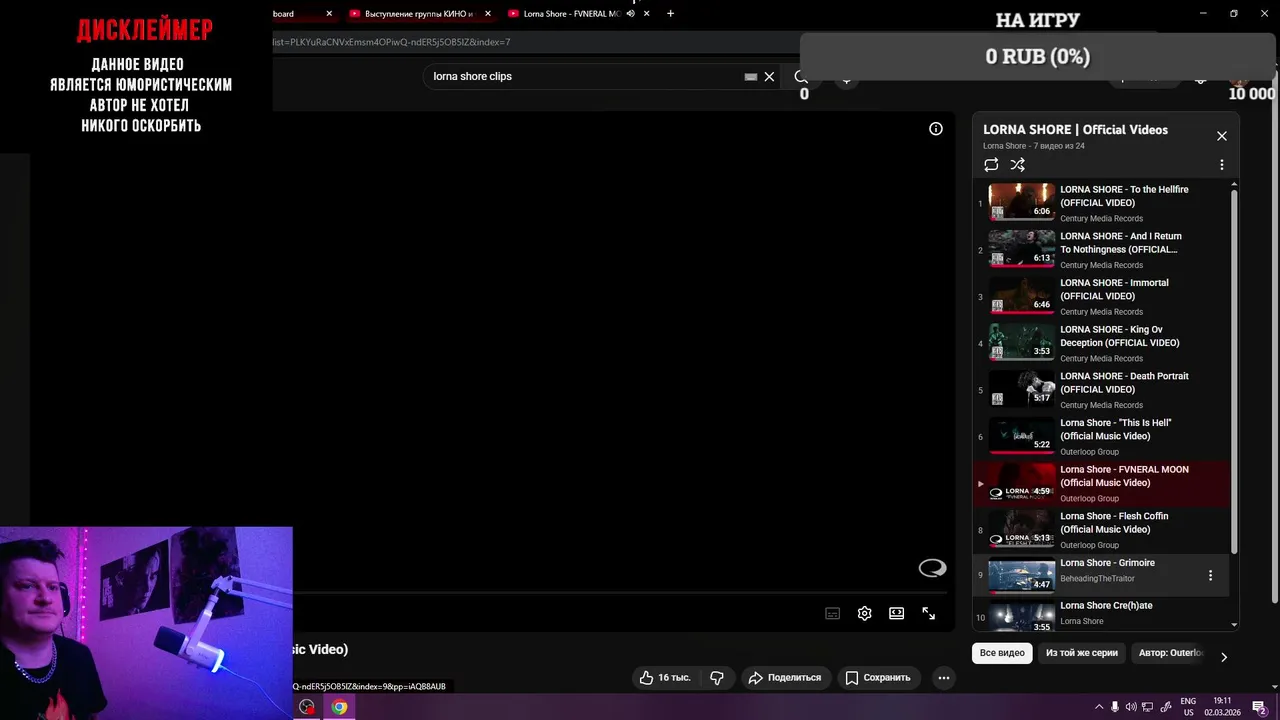Select the Автор: Outerloop filter chip

click(x=1170, y=653)
